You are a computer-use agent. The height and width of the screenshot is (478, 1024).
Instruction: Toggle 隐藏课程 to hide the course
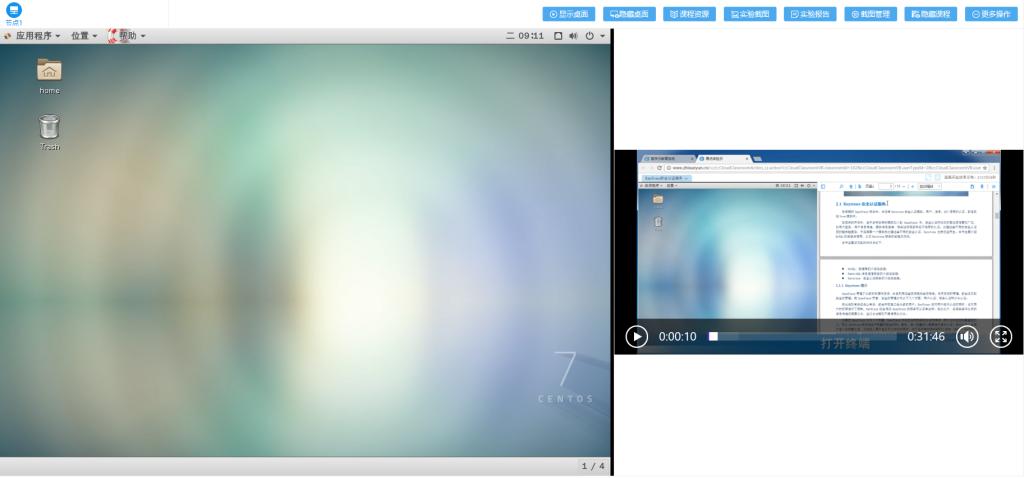(930, 14)
